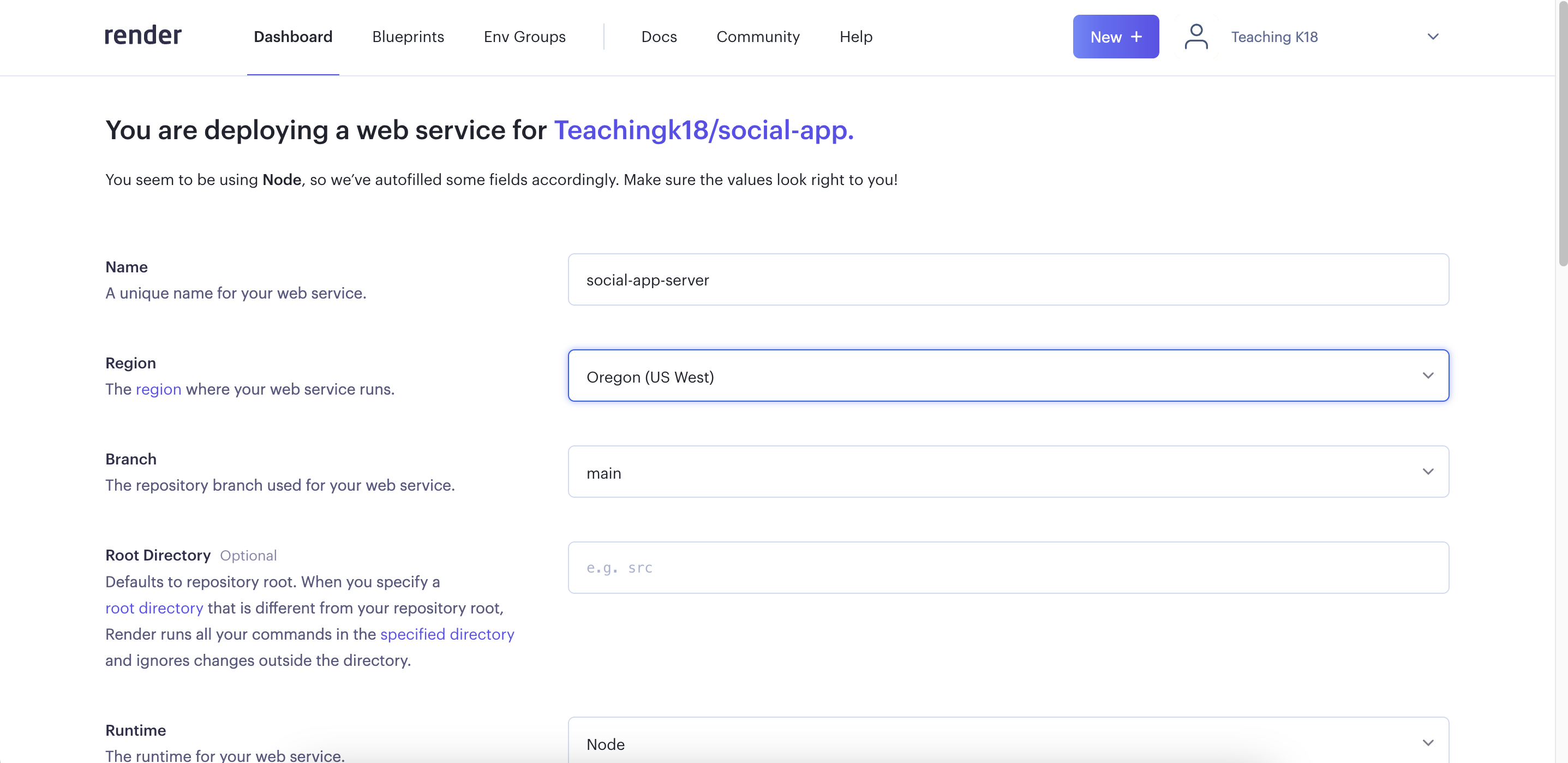Expand the Teaching K18 account menu chevron
The width and height of the screenshot is (1568, 763).
coord(1433,37)
